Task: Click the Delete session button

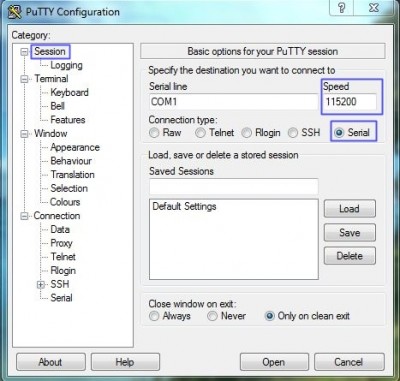Action: pyautogui.click(x=350, y=256)
